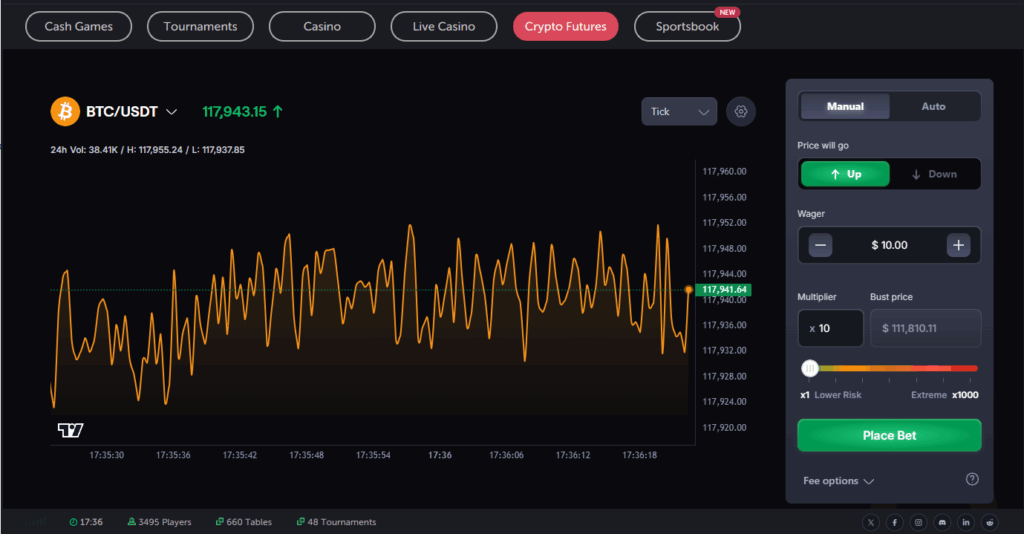Screen dimensions: 1024x534
Task: Open the X (Twitter) social icon
Action: tap(871, 522)
